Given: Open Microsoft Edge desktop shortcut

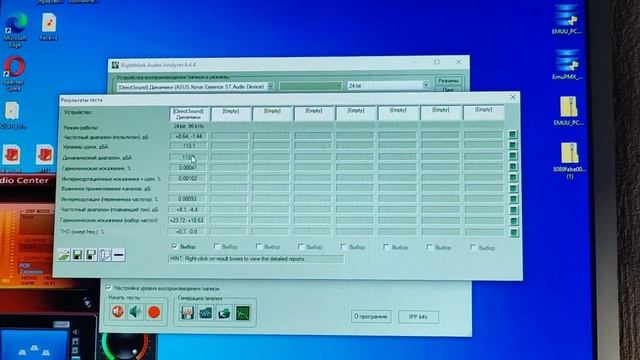Looking at the screenshot, I should pyautogui.click(x=16, y=29).
